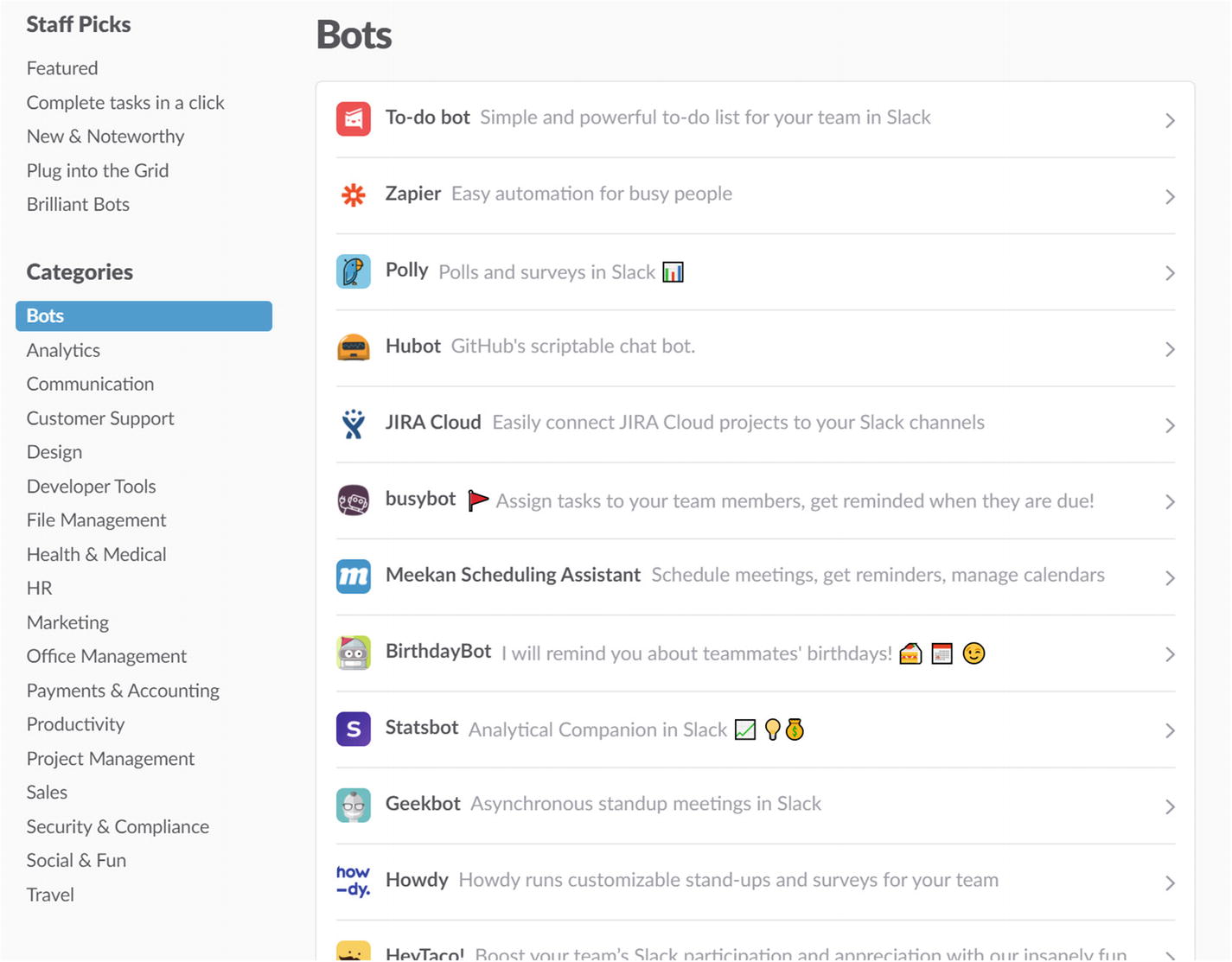1232x962 pixels.
Task: Click the Meekan Scheduling Assistant icon
Action: tap(354, 577)
